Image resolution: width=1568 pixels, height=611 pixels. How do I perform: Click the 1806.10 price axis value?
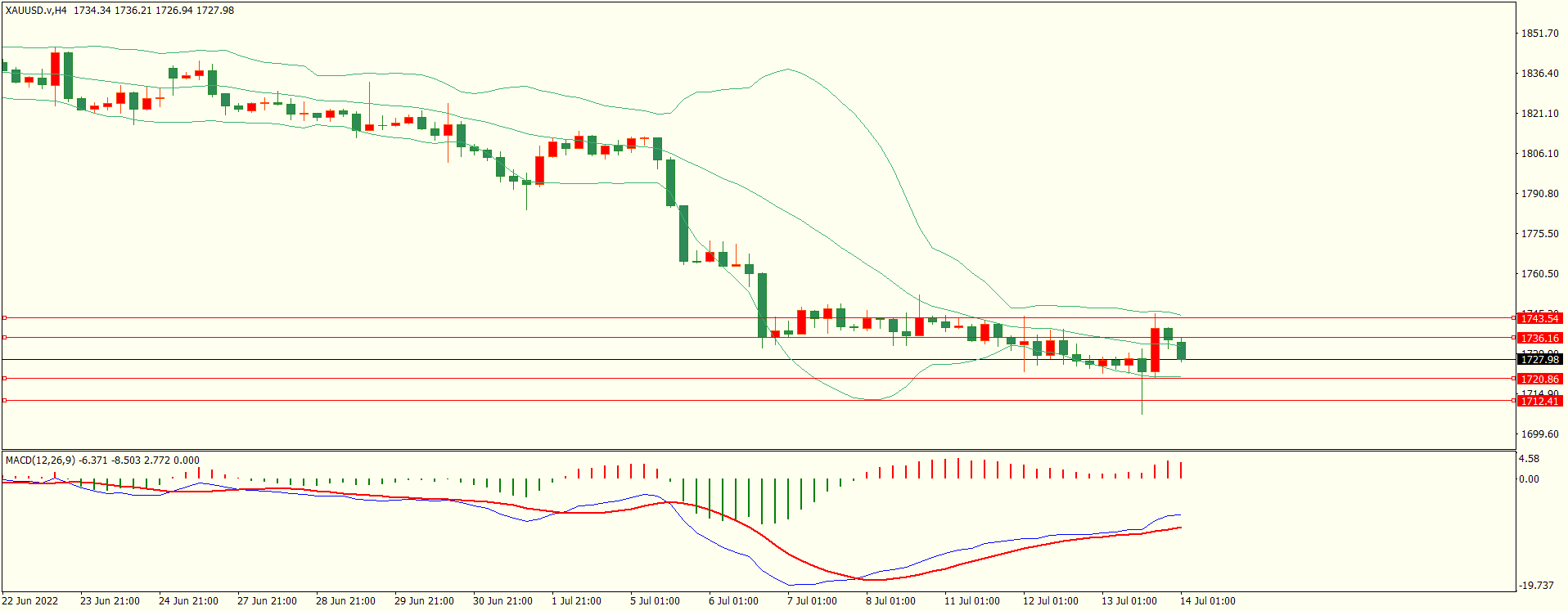[x=1539, y=154]
